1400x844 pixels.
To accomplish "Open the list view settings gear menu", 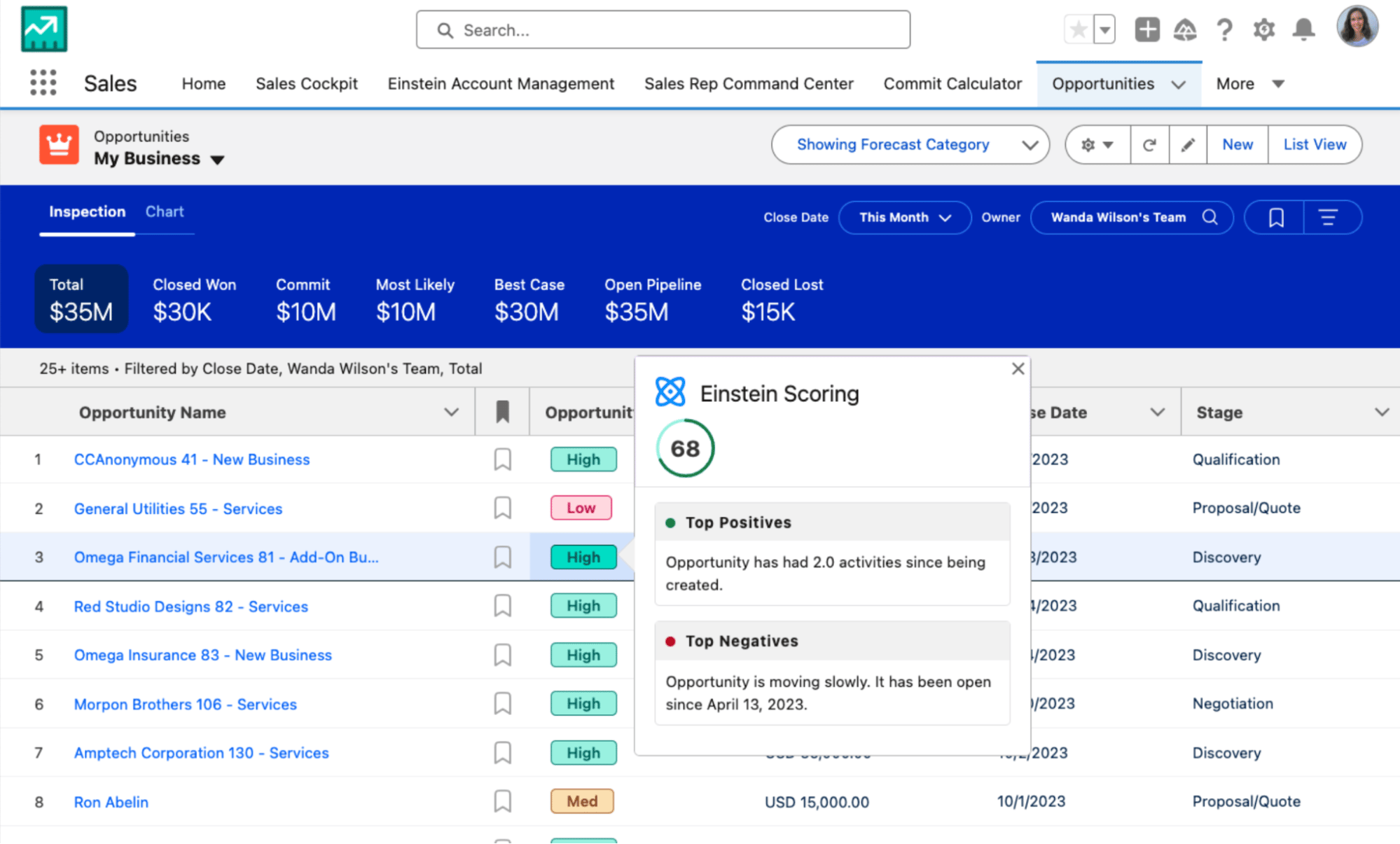I will point(1097,145).
